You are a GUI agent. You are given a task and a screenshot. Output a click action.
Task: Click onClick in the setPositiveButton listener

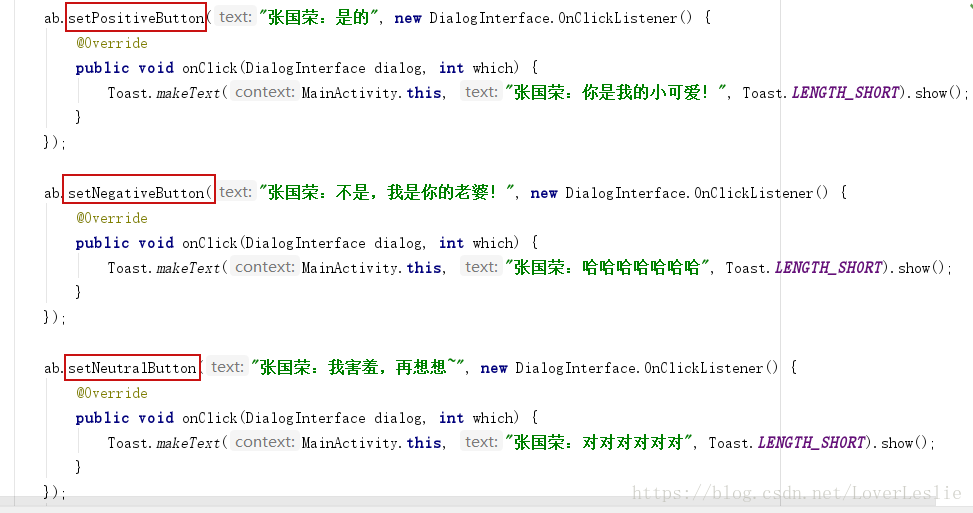tap(210, 68)
